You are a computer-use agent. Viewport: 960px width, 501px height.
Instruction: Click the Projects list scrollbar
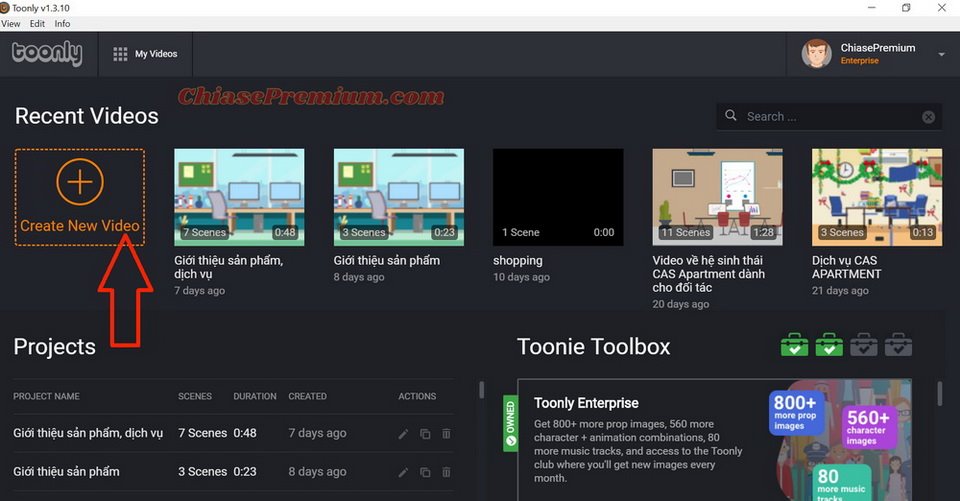coord(481,390)
